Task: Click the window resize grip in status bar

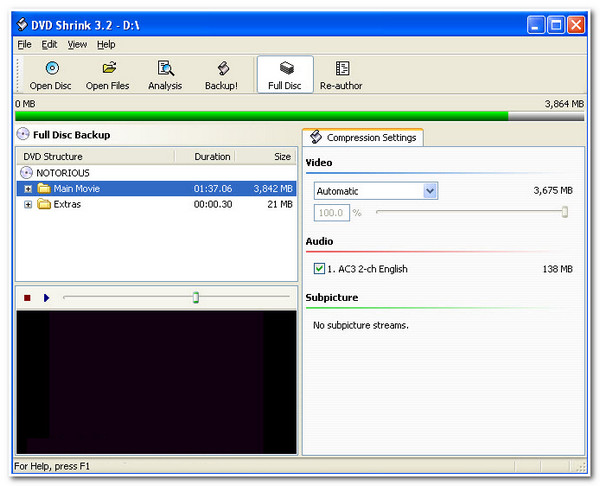Action: pyautogui.click(x=581, y=466)
